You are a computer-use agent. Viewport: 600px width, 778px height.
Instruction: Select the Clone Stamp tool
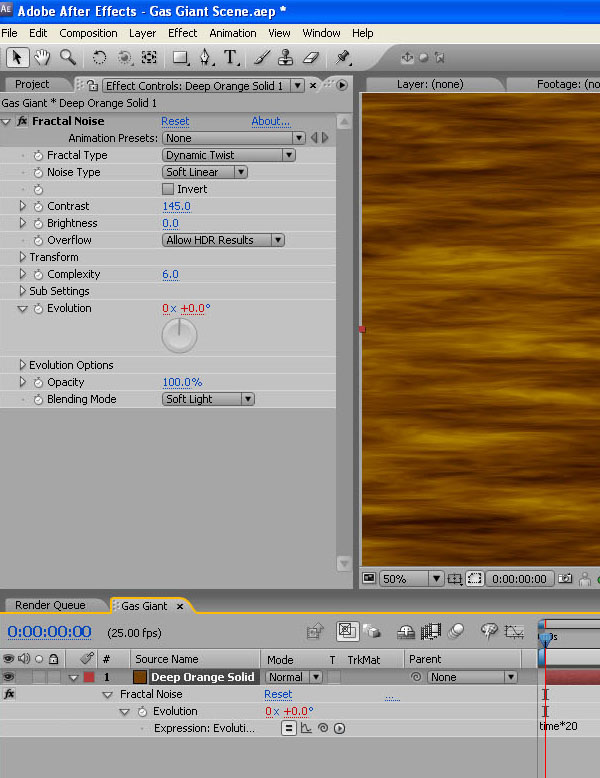(285, 58)
